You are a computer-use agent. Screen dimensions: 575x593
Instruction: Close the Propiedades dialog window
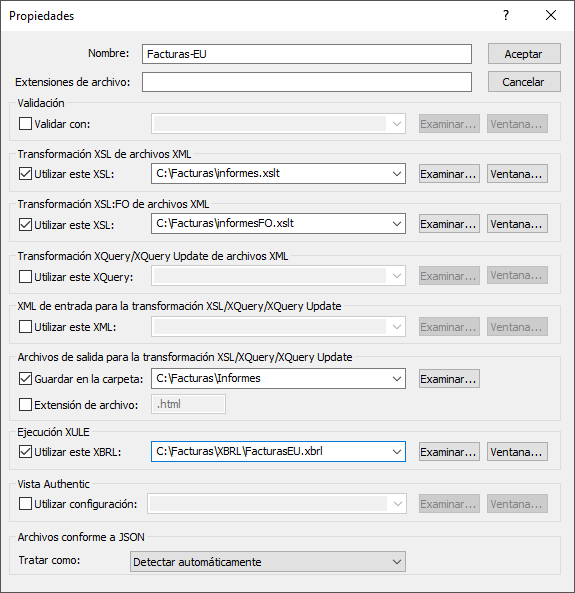[x=551, y=16]
